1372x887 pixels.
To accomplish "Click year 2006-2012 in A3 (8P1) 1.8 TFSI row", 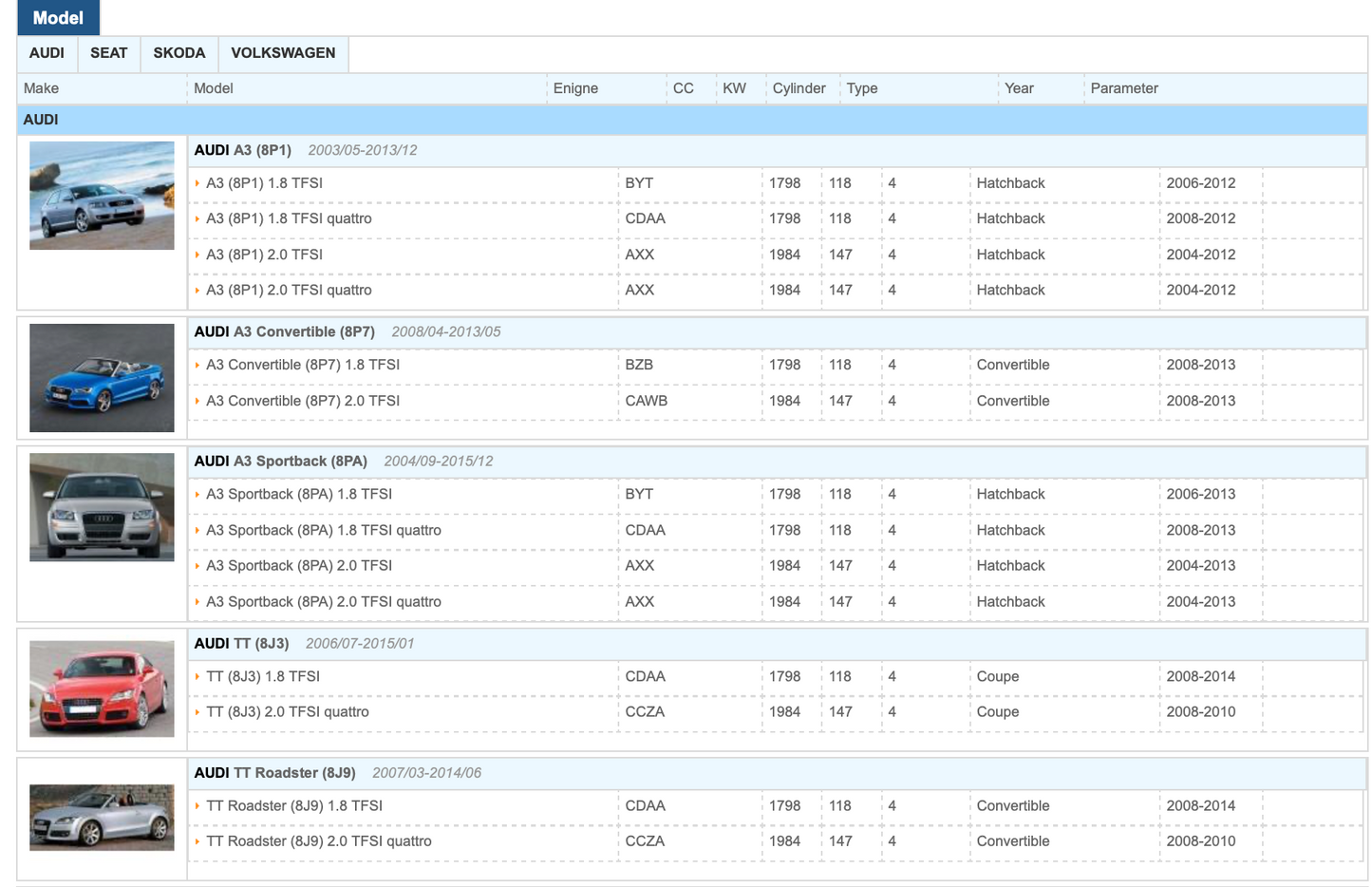I will coord(1201,183).
